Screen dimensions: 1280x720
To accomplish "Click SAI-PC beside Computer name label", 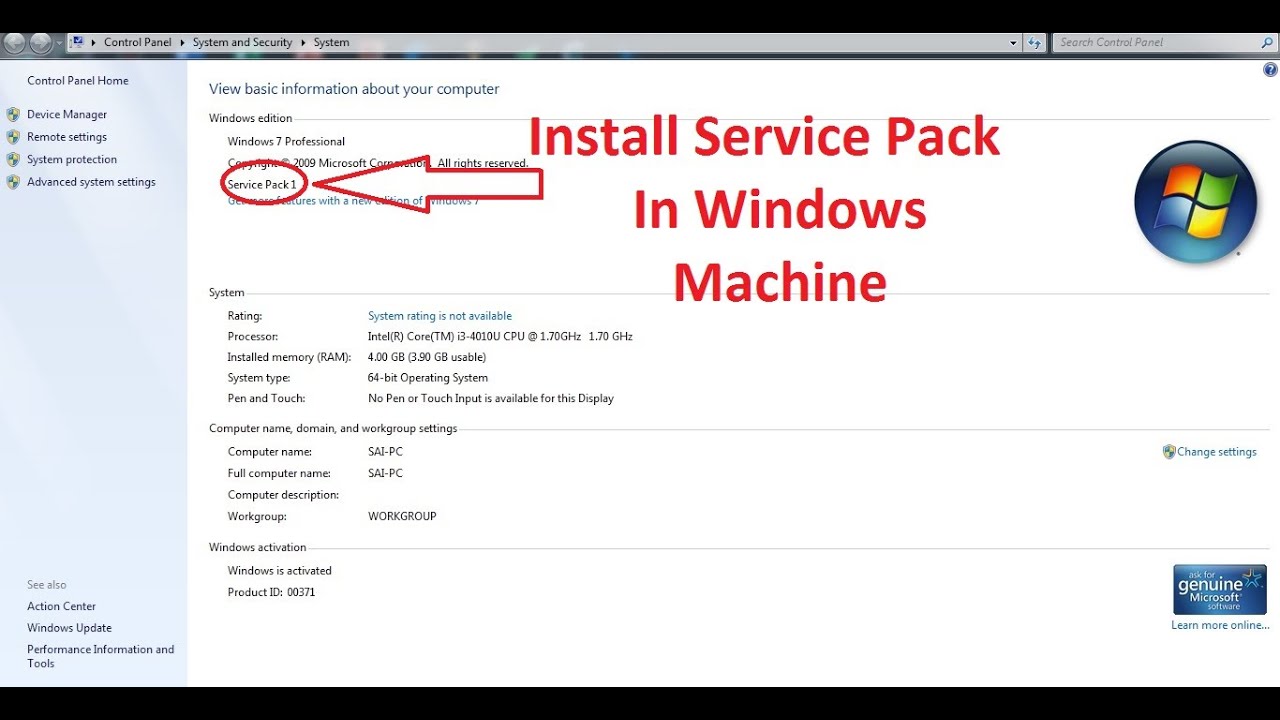I will click(385, 452).
